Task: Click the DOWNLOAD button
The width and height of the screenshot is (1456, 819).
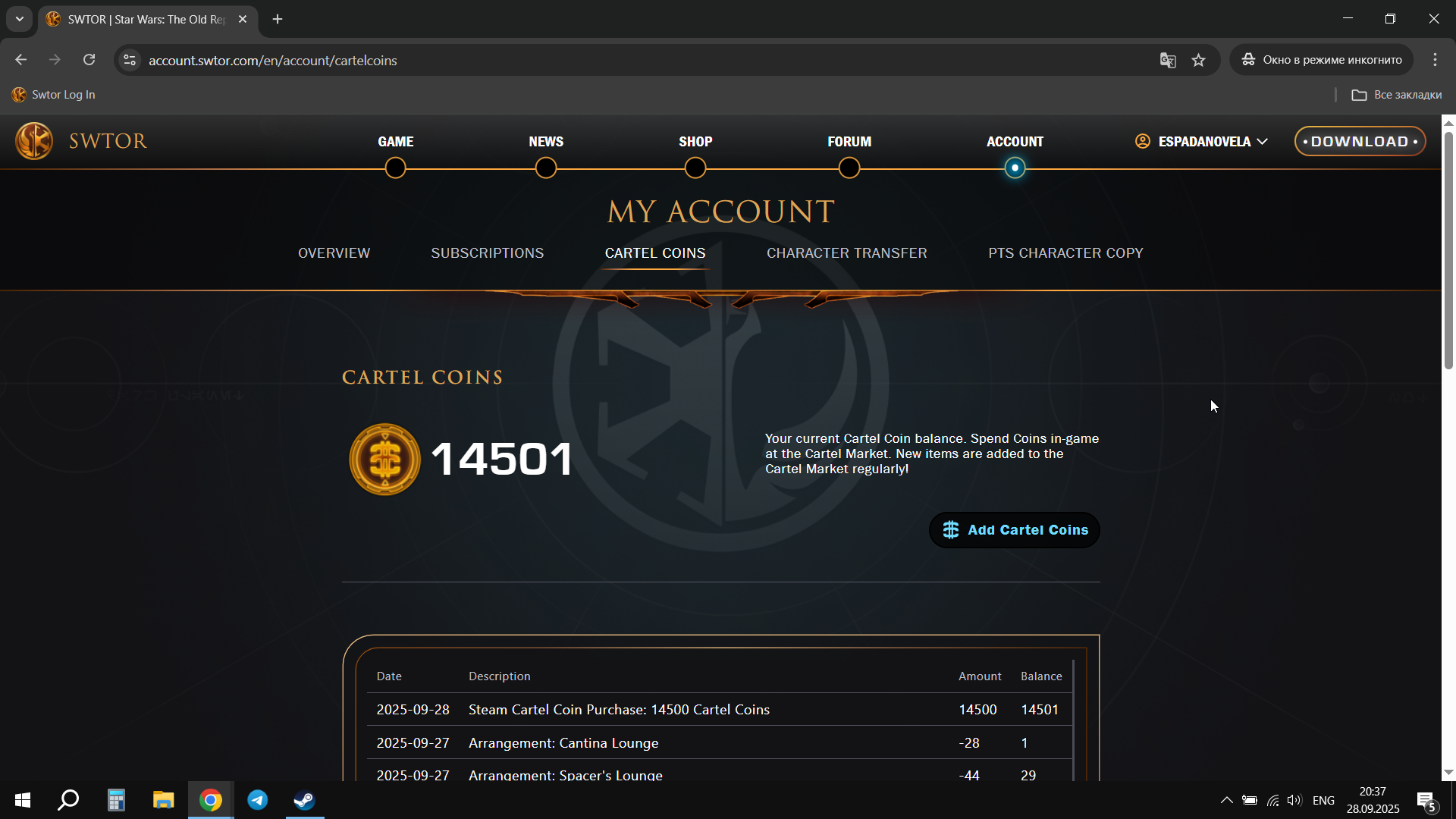Action: tap(1360, 142)
